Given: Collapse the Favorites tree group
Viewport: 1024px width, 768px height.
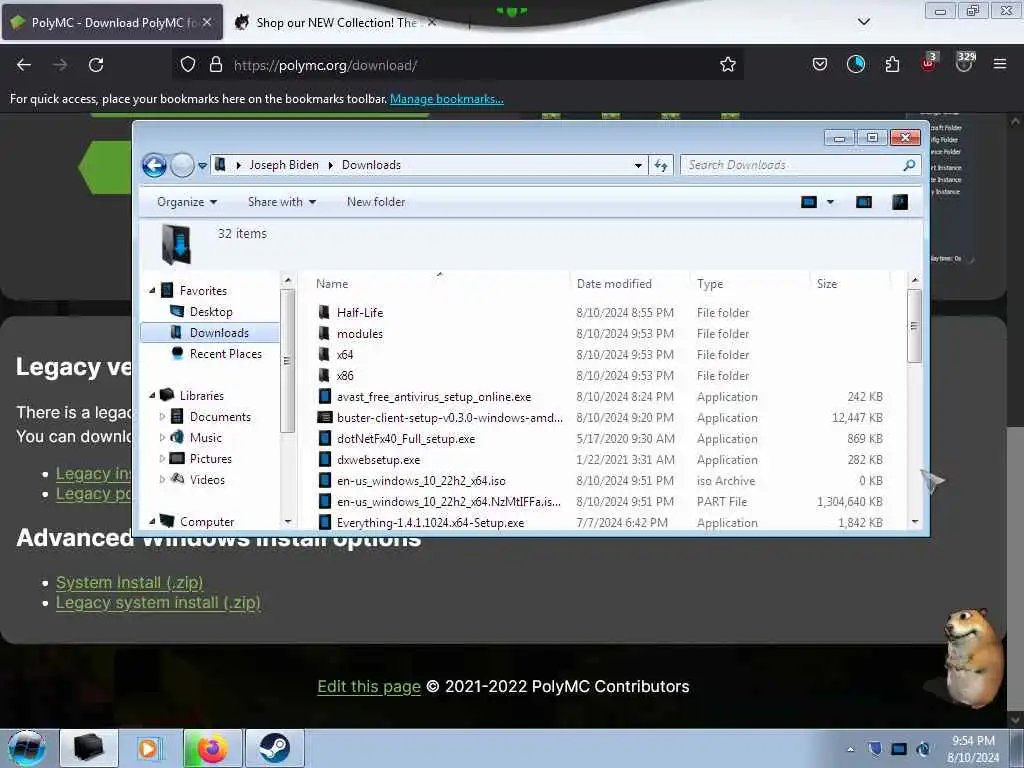Looking at the screenshot, I should 152,290.
